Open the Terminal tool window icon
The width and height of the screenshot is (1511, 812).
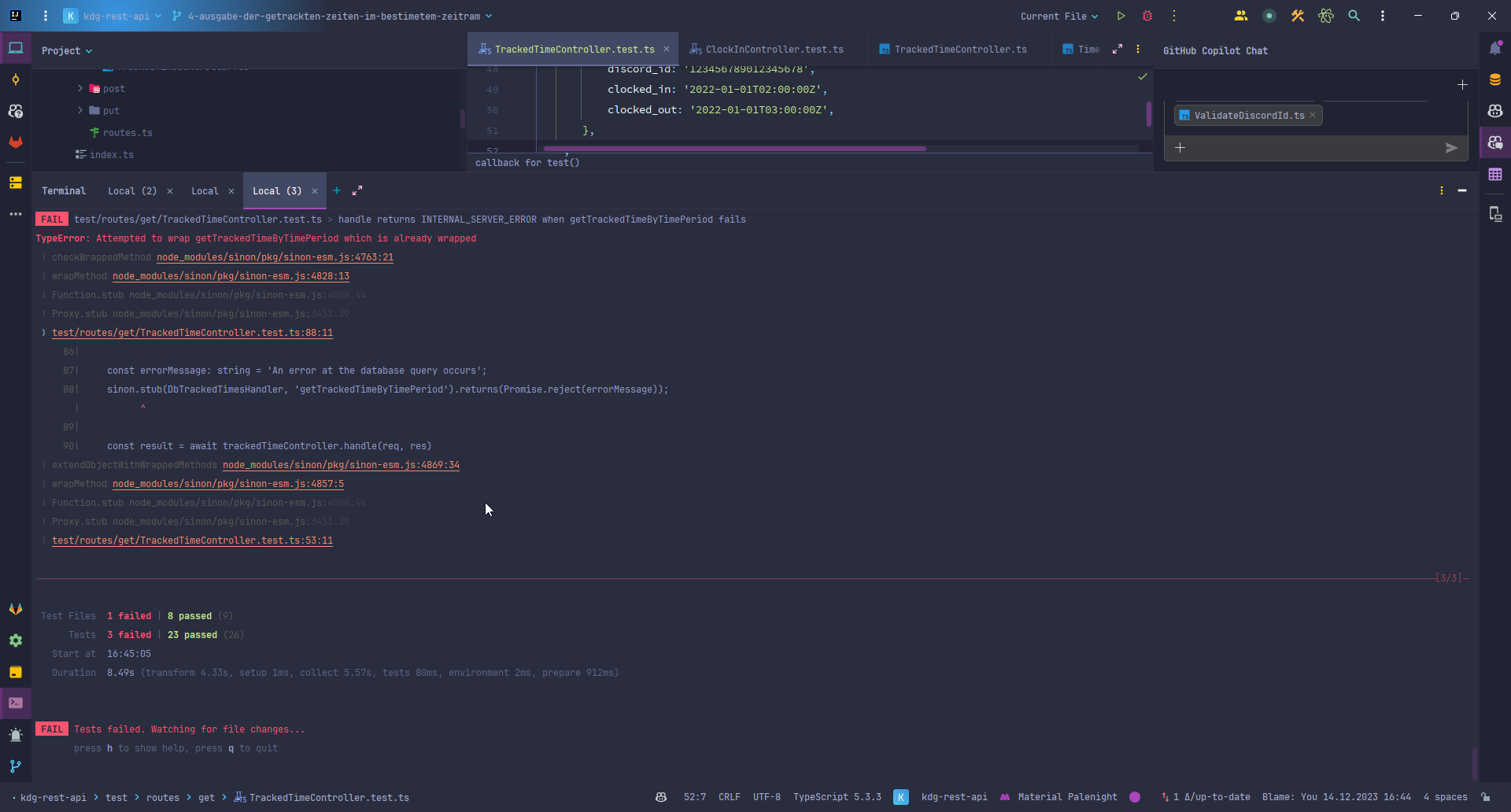tap(16, 703)
